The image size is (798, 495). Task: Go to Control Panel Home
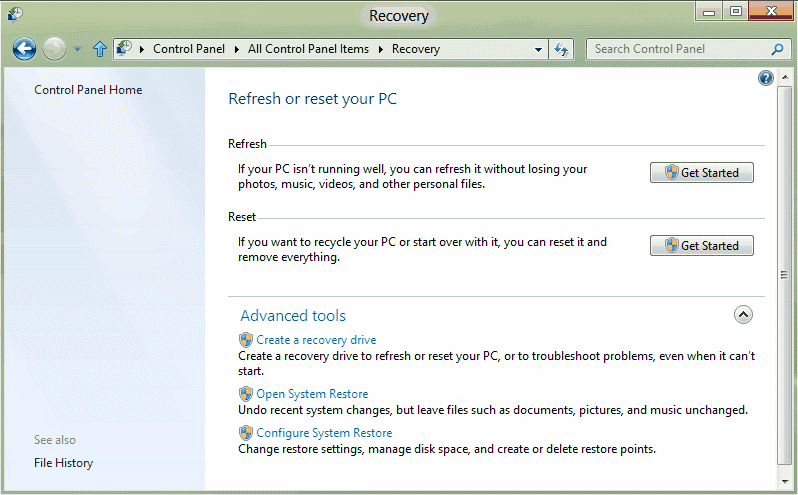click(x=88, y=90)
